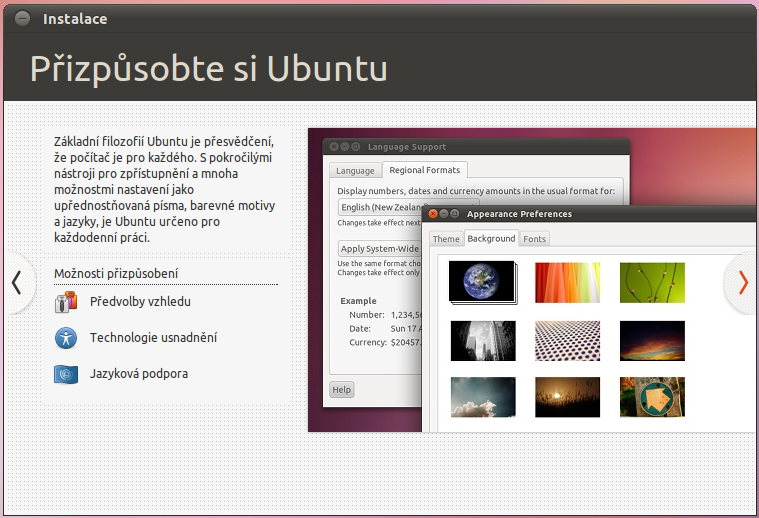
Task: Click the Apply System-Wide button
Action: tap(380, 248)
